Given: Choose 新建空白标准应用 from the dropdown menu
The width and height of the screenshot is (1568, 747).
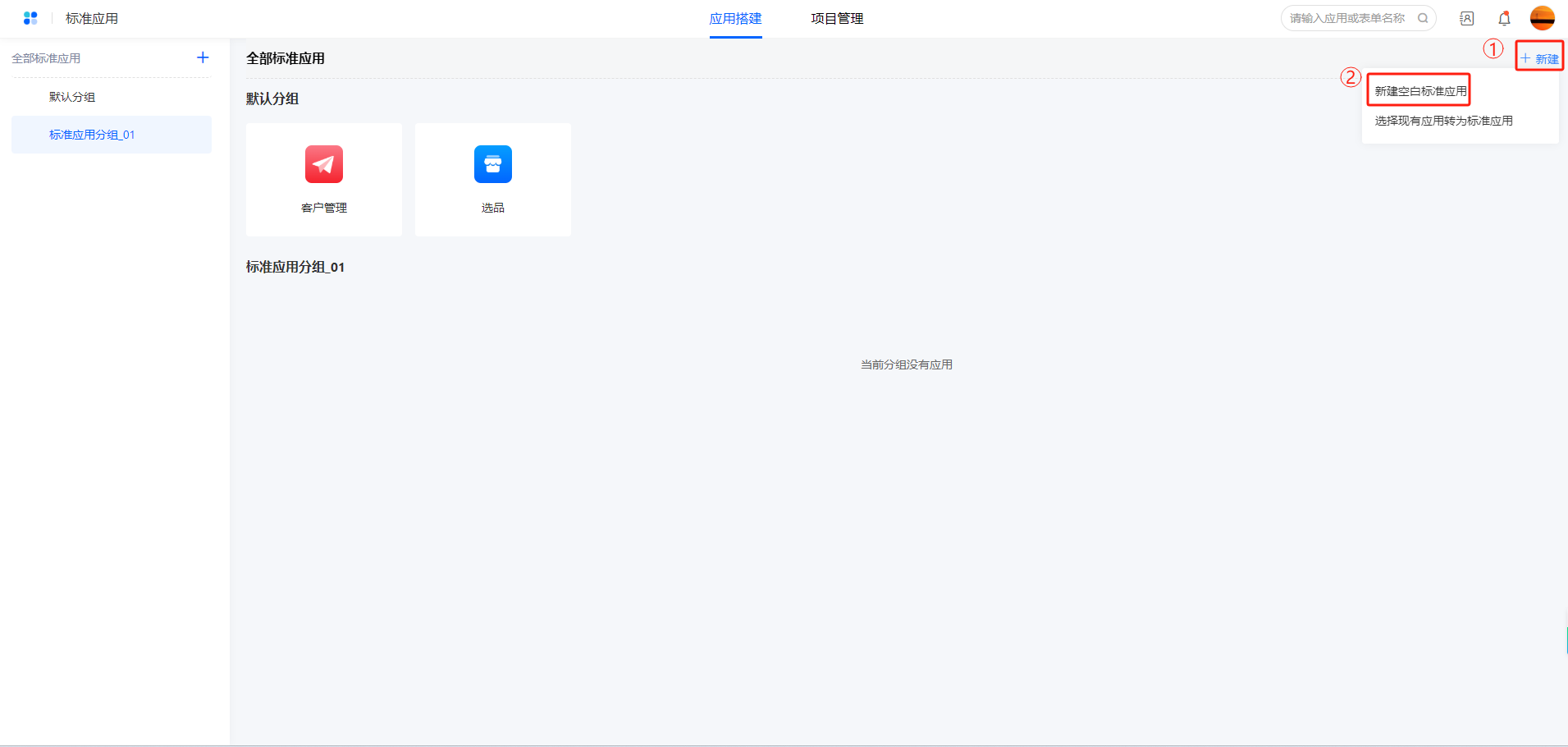Looking at the screenshot, I should [1420, 91].
